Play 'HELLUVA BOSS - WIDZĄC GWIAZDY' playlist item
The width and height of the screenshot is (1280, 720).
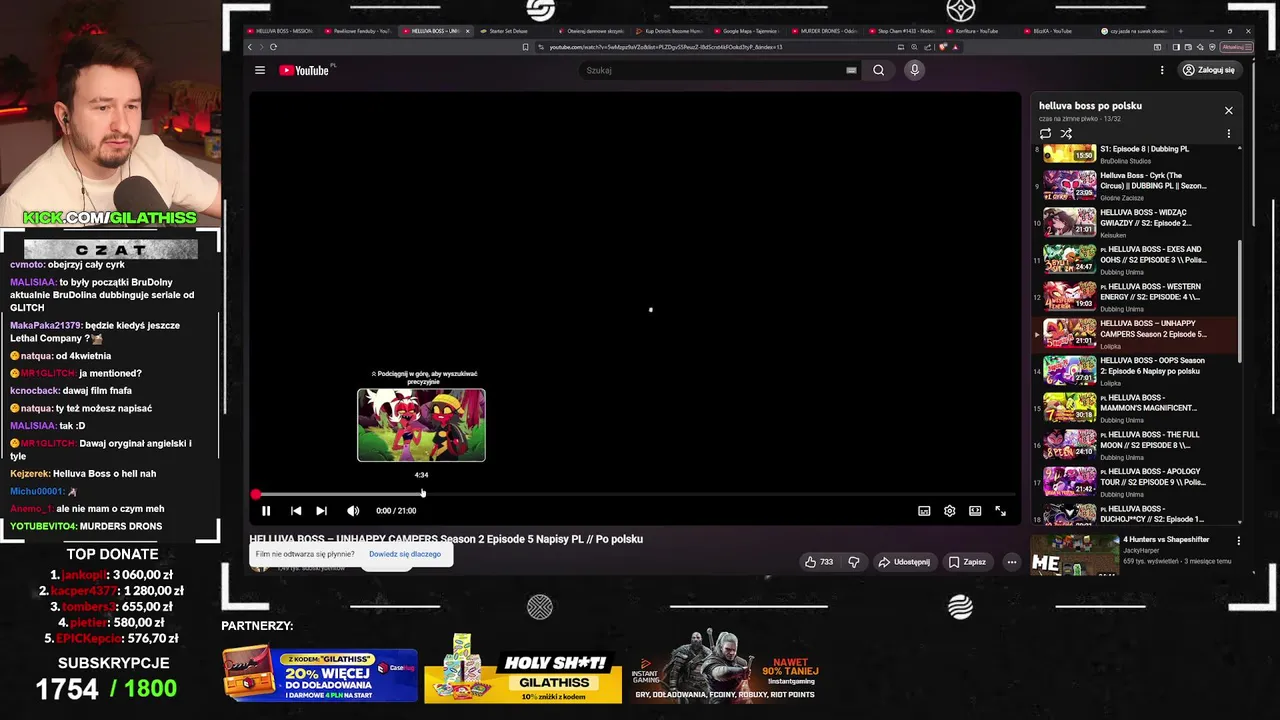tap(1135, 223)
